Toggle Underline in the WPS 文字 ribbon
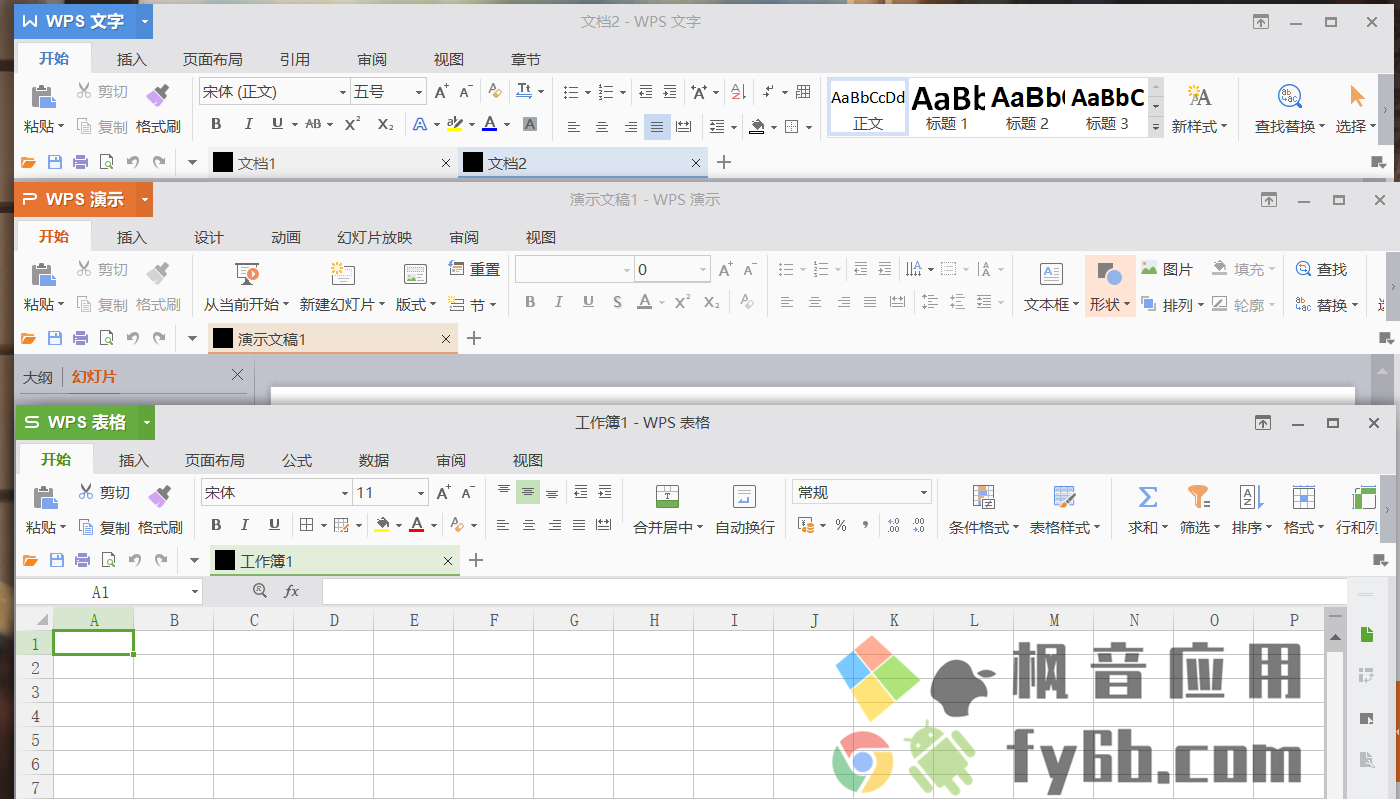This screenshot has width=1400, height=799. 277,124
